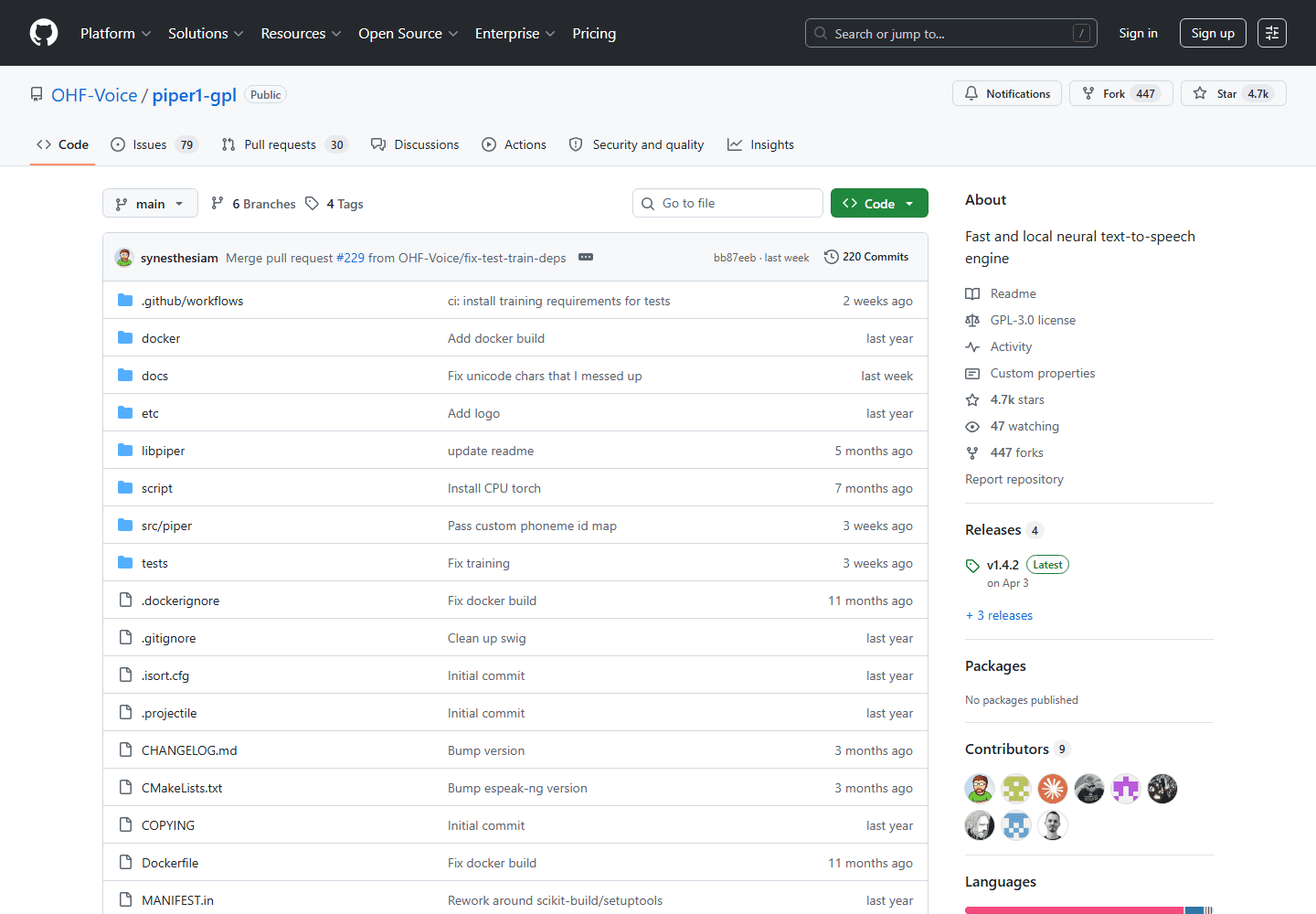Click the GitHub logo home icon

[44, 33]
